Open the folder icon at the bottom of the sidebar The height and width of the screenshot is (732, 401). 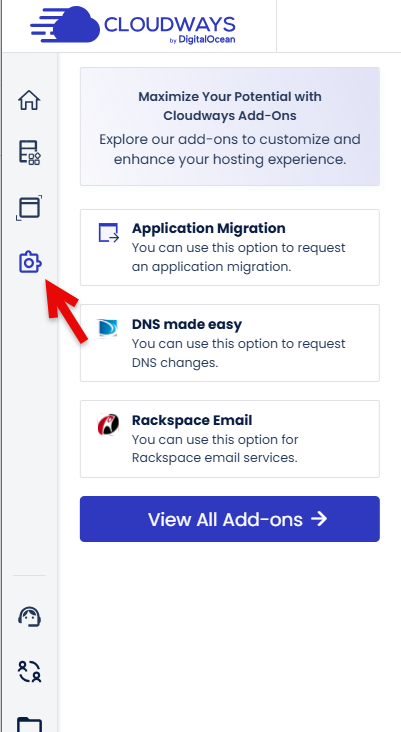tap(29, 725)
